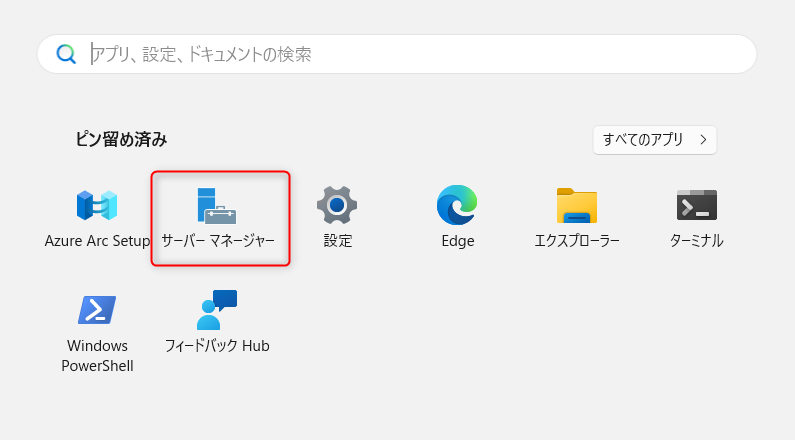The height and width of the screenshot is (440, 795).
Task: Launch the ターミナル app icon
Action: click(x=697, y=205)
